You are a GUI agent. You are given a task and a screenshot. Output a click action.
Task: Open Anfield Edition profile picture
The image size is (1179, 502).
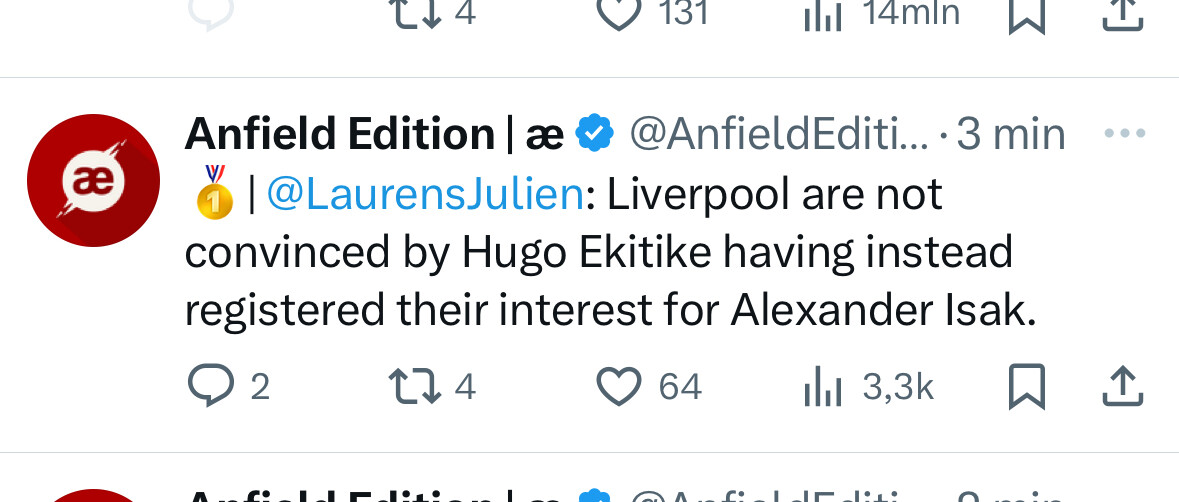[92, 181]
